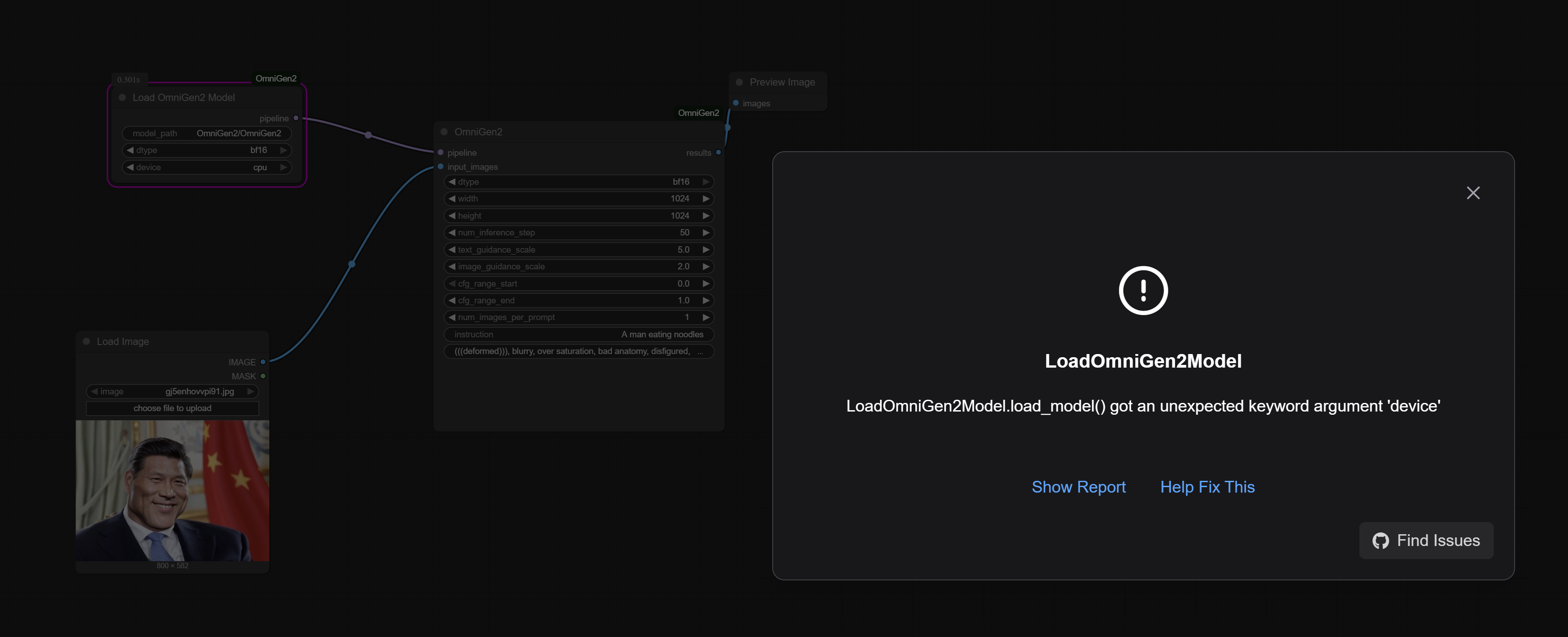Screen dimensions: 1568x637
Task: Increase image_guidance_scale value
Action: point(706,267)
